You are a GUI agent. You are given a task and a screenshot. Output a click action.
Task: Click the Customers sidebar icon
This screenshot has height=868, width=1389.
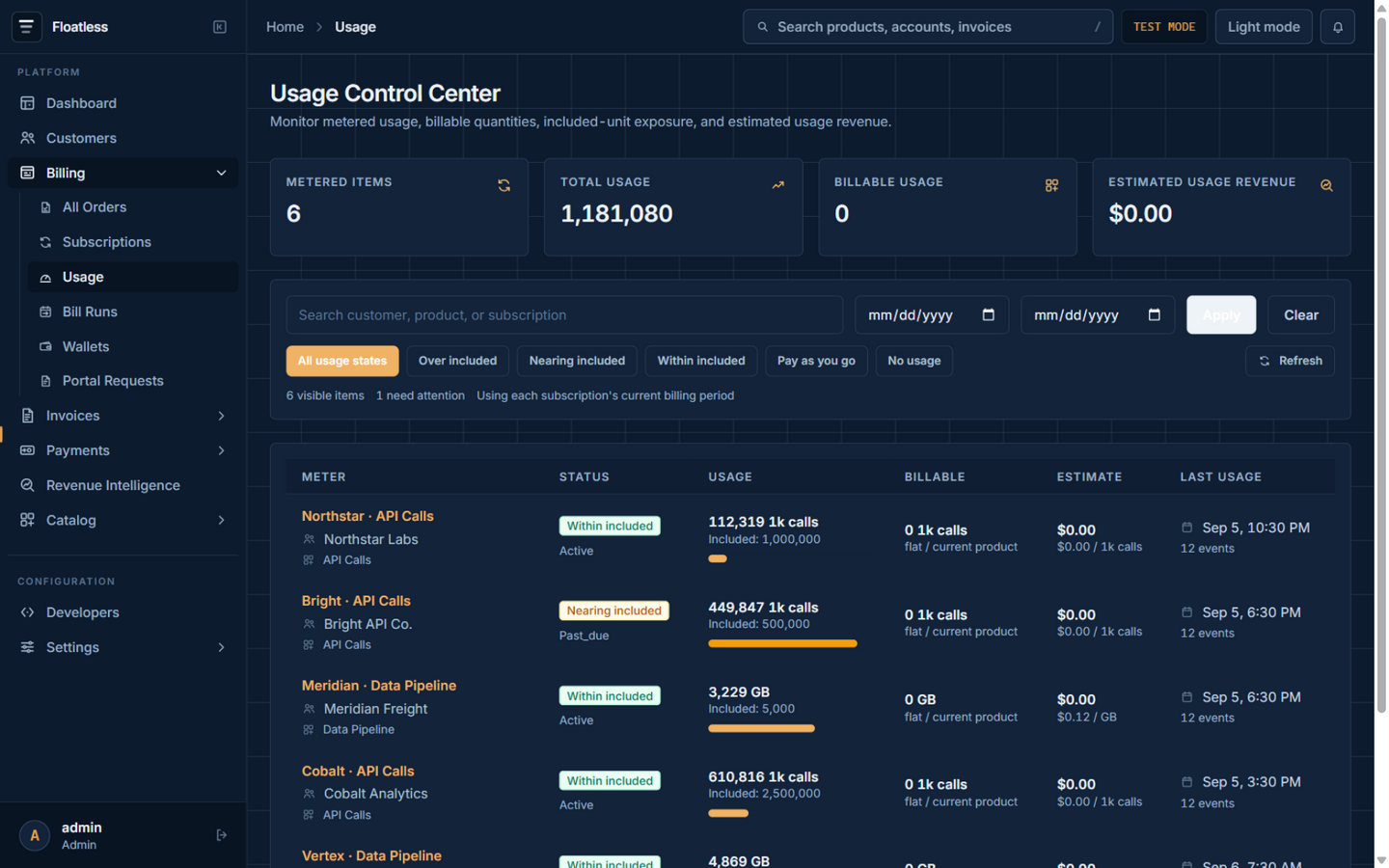[x=27, y=138]
